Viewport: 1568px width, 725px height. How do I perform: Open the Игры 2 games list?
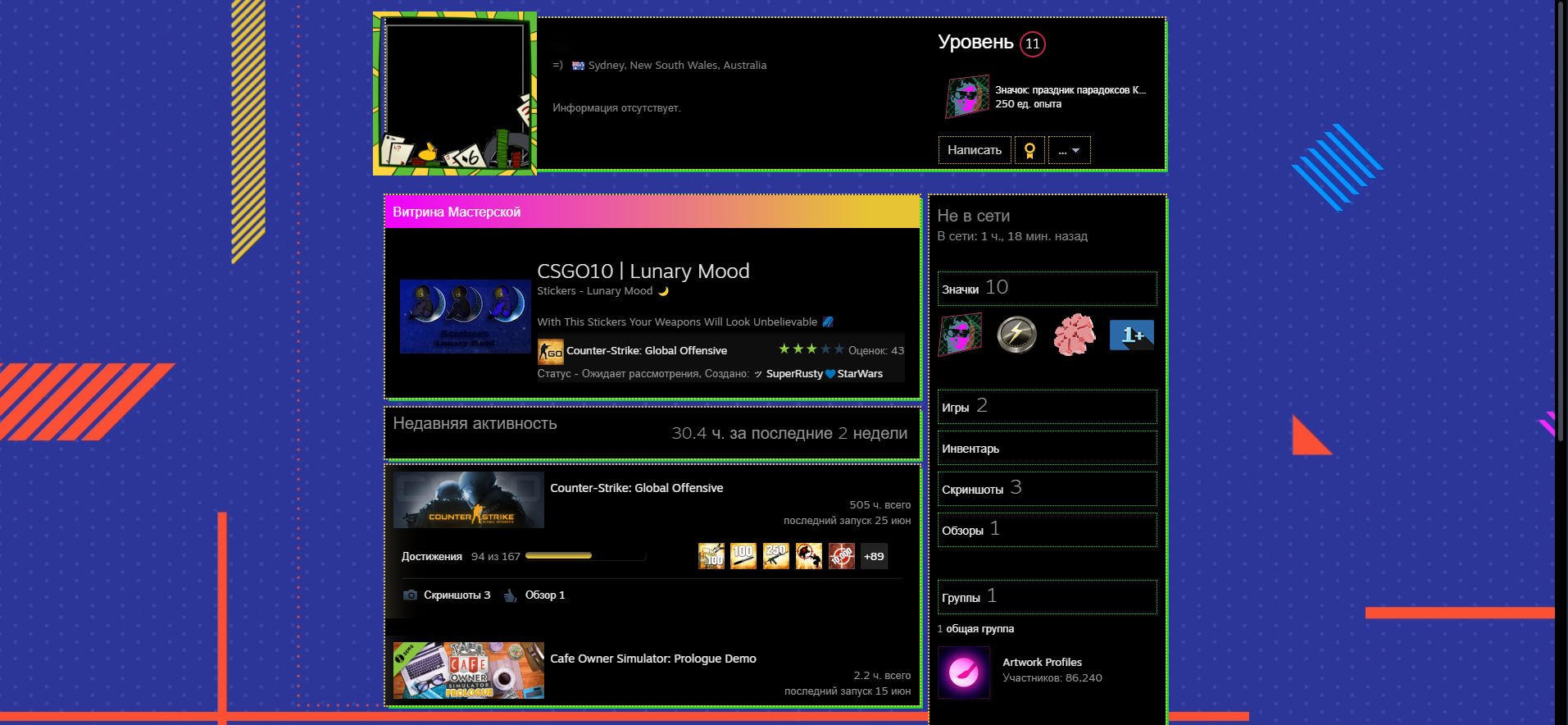click(x=1048, y=407)
